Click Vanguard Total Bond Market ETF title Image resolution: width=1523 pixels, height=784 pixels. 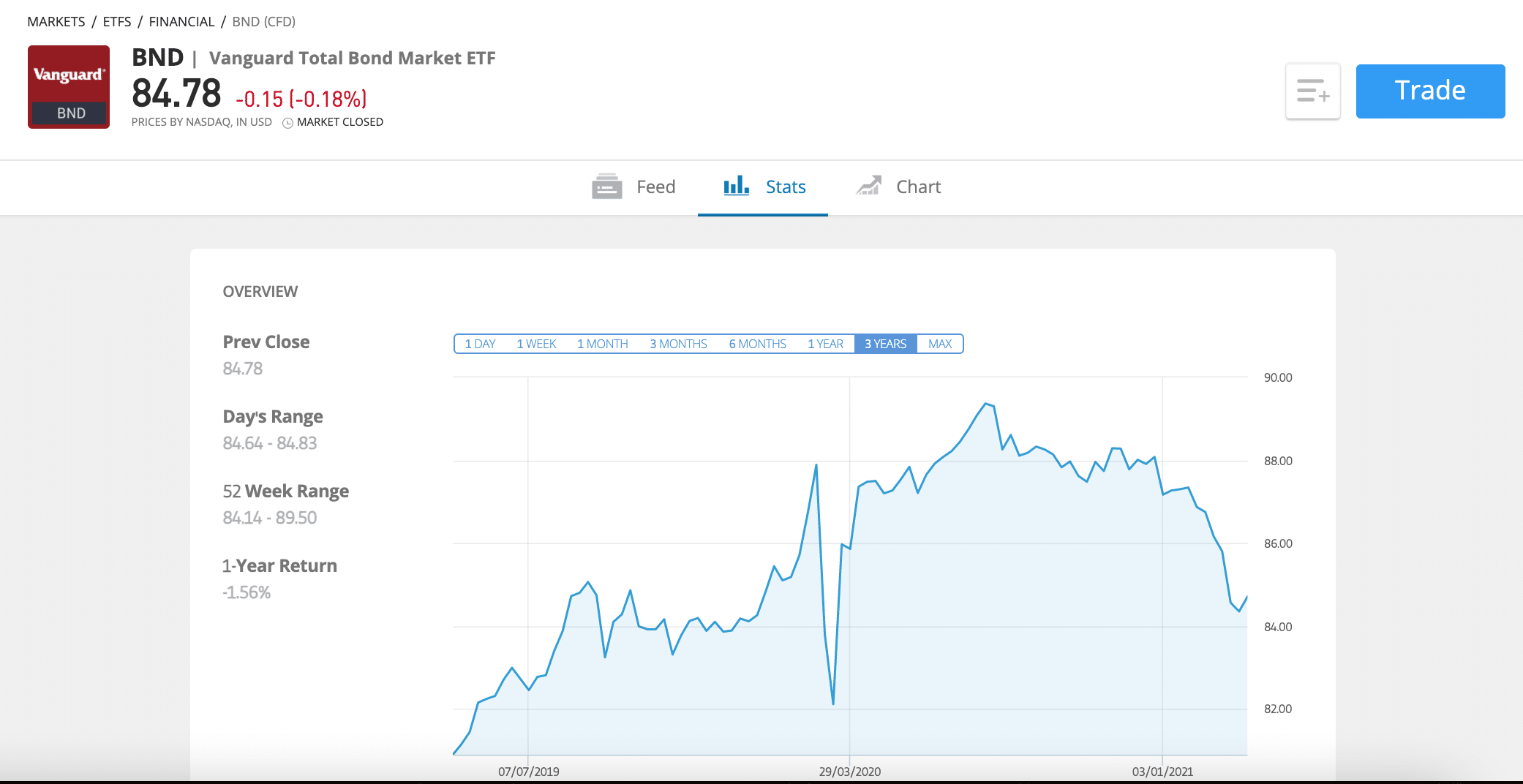coord(352,58)
